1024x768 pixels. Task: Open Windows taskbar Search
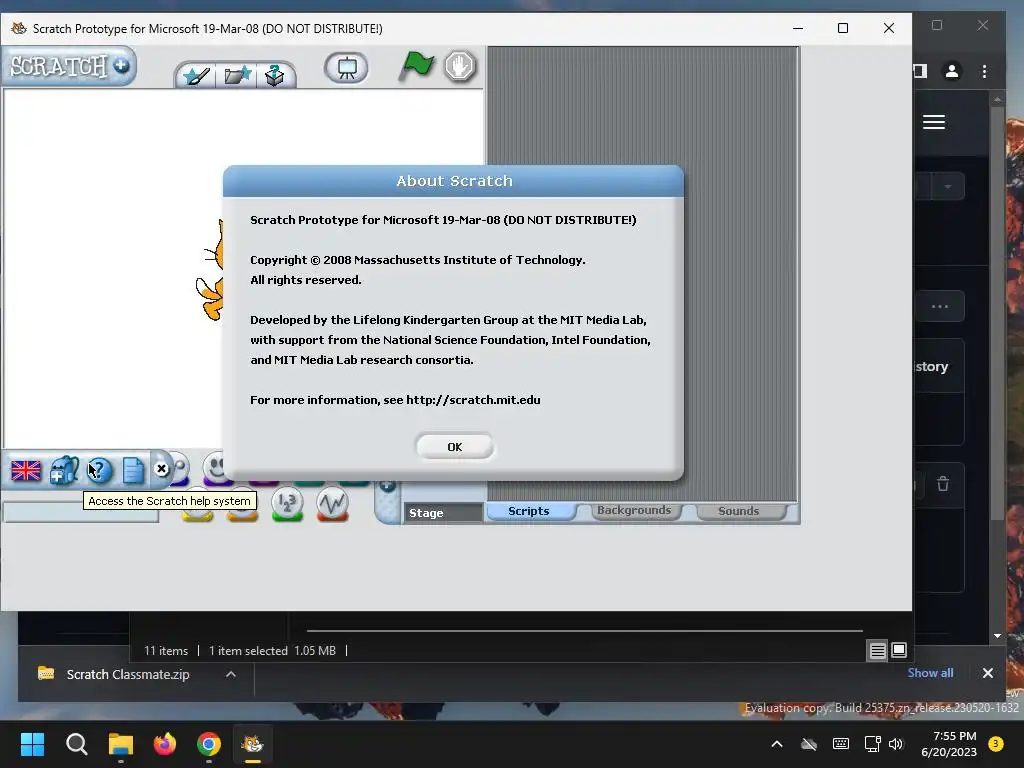(x=76, y=744)
